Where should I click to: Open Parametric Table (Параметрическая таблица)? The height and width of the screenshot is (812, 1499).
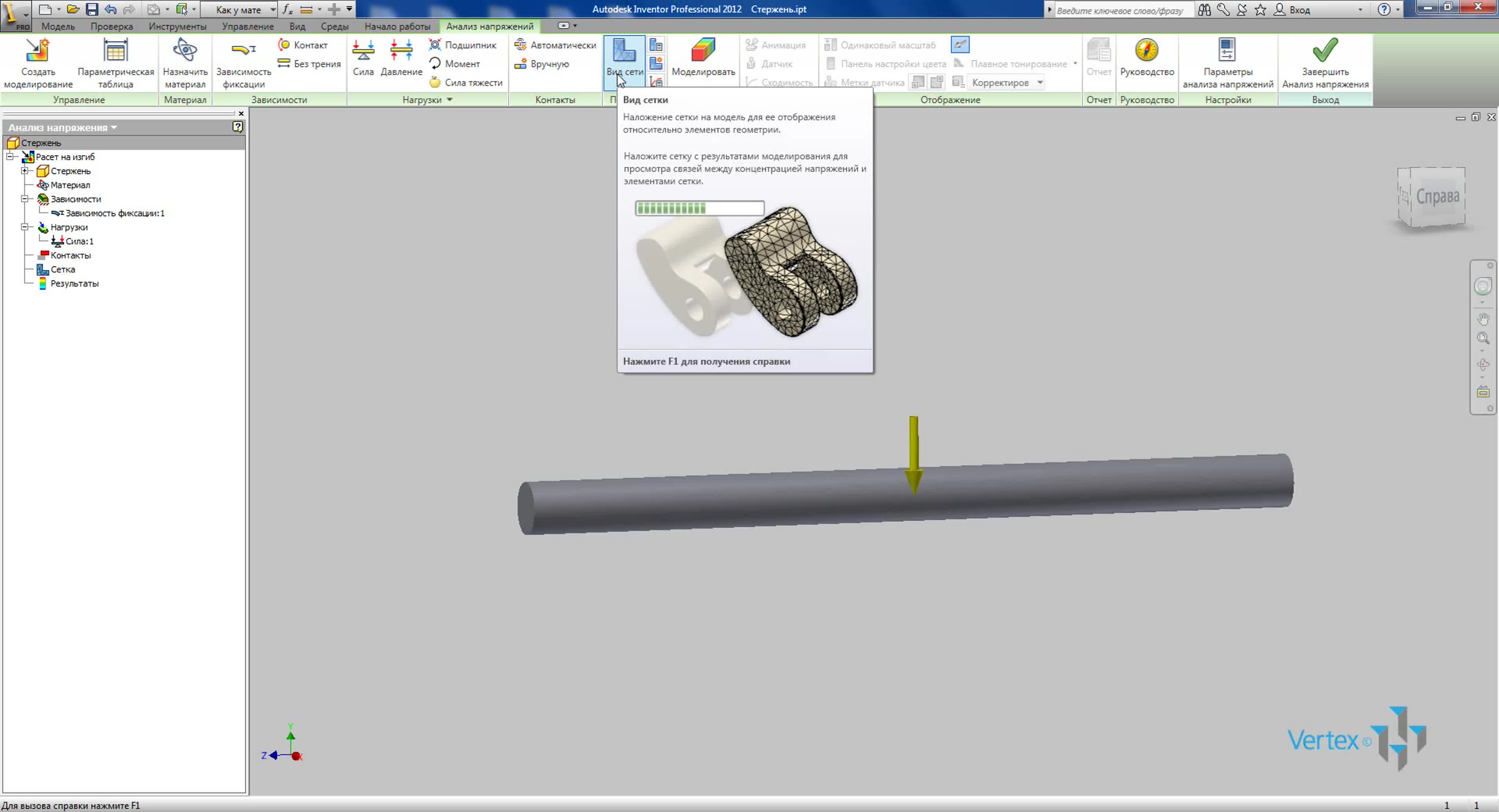tap(115, 63)
